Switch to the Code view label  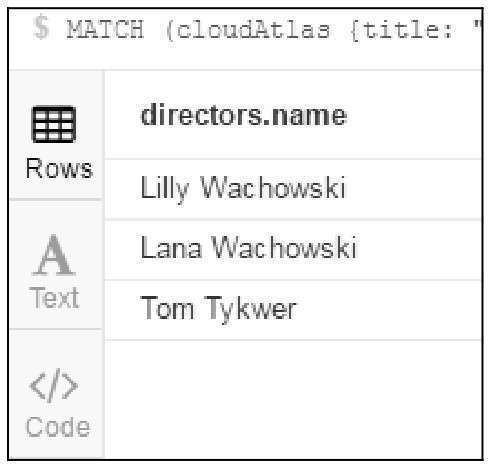click(x=57, y=427)
